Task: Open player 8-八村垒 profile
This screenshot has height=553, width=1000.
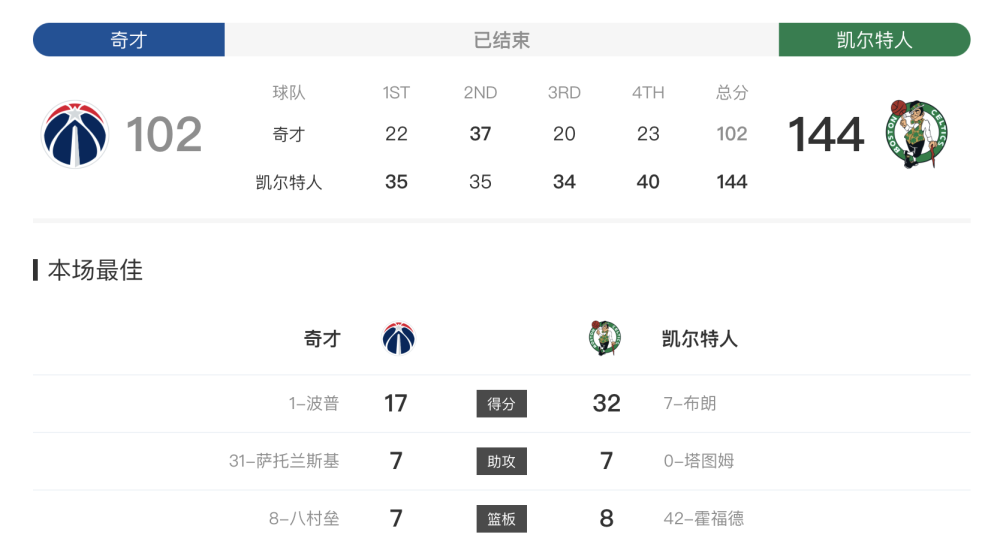Action: (304, 518)
